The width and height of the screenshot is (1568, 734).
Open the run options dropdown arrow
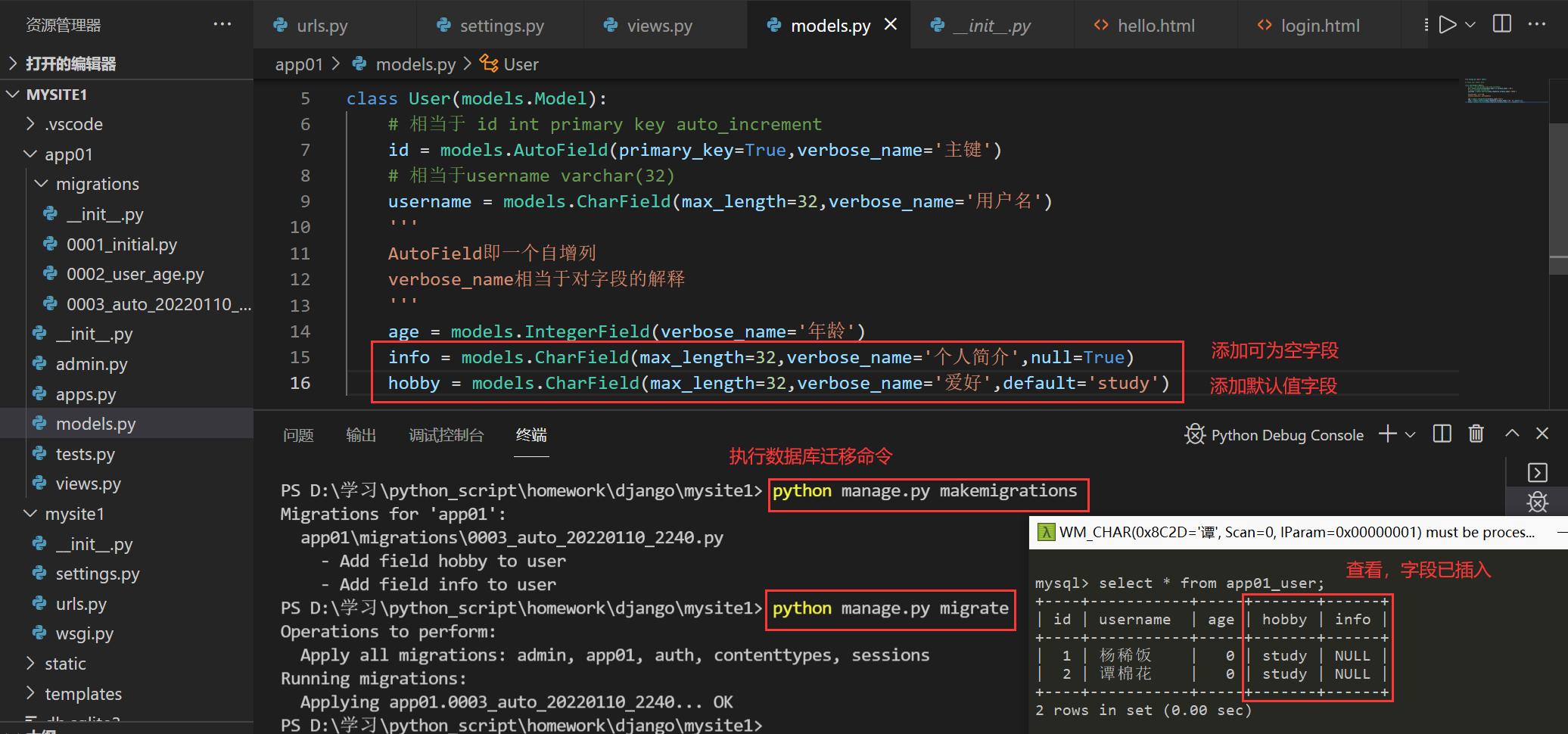1470,25
